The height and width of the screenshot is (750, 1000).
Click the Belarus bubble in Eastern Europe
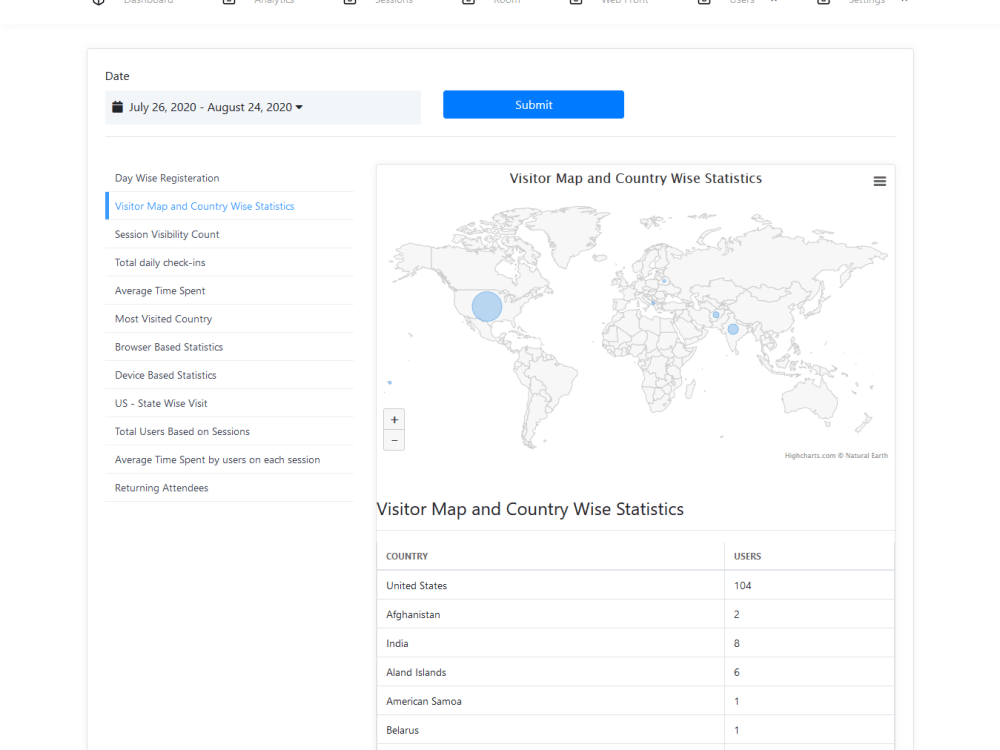(x=664, y=281)
